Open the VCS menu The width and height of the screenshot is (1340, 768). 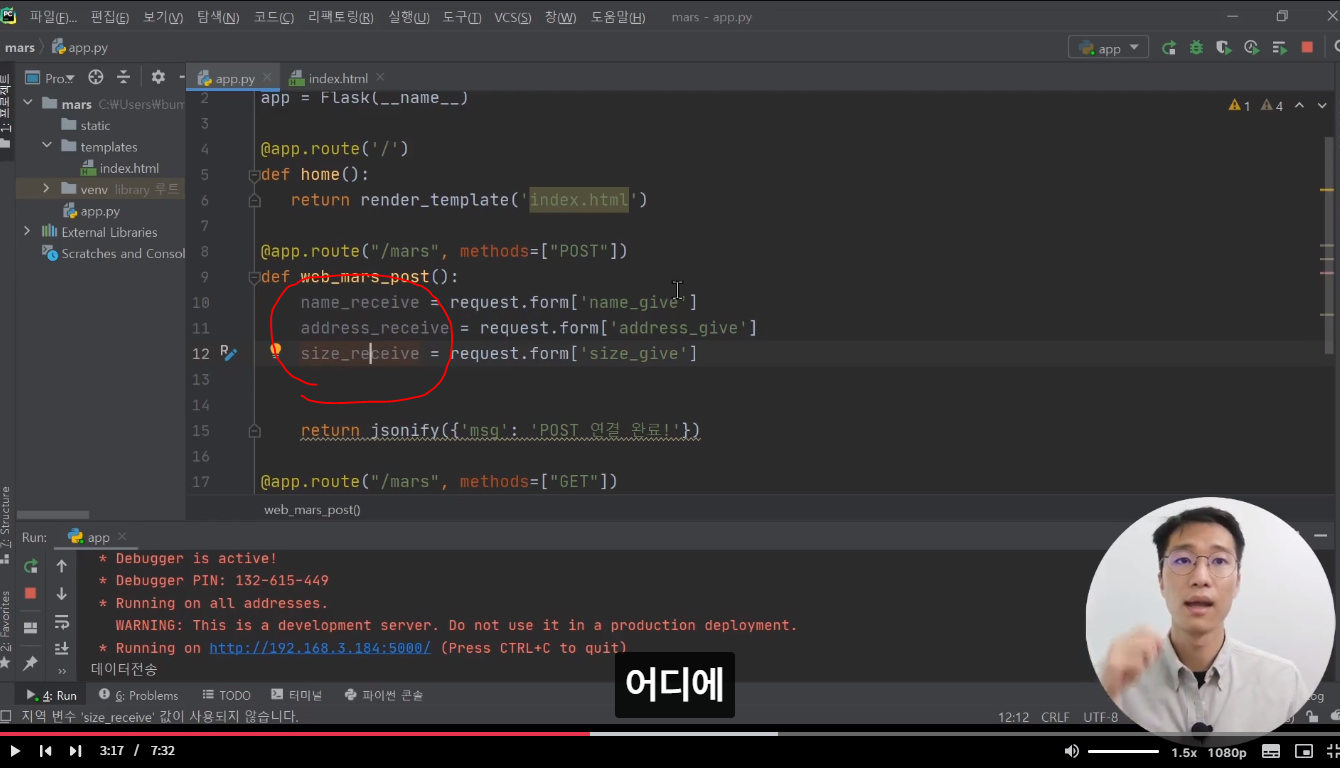(x=513, y=17)
